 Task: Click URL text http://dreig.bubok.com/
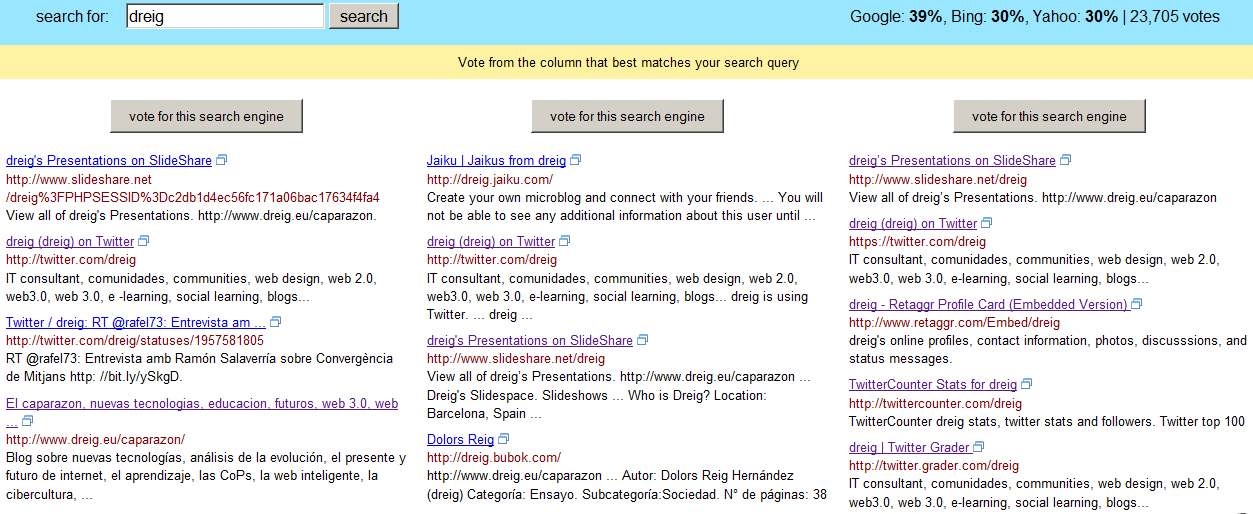click(494, 457)
